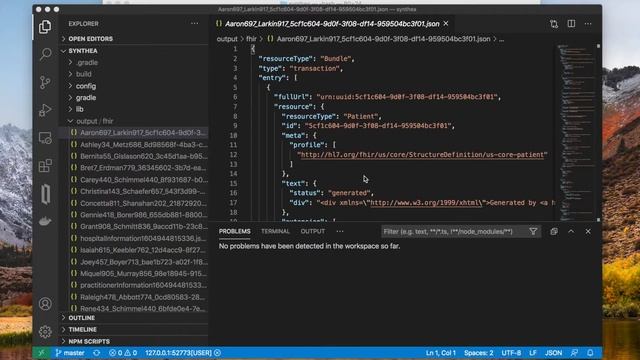
Task: Open more panel tabs ellipsis
Action: coord(340,231)
